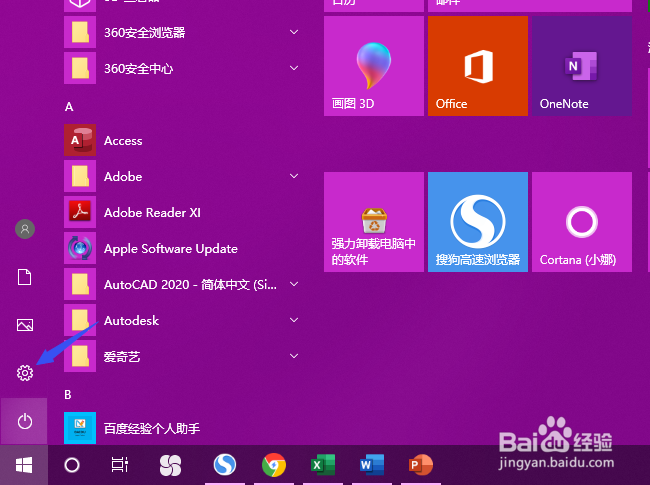
Task: Click the letter A section header
Action: coord(69,107)
